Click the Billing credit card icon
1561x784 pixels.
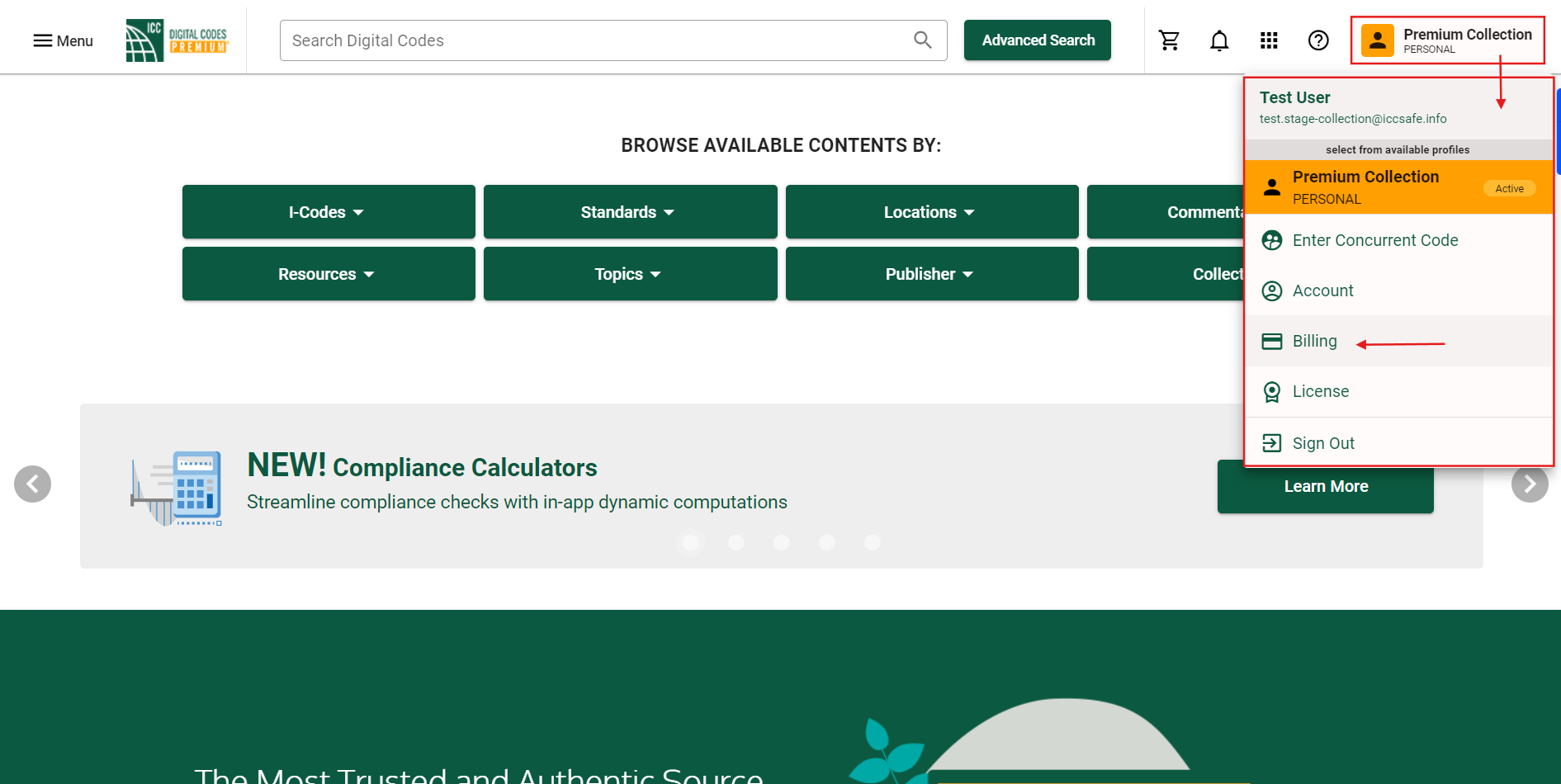[1272, 341]
